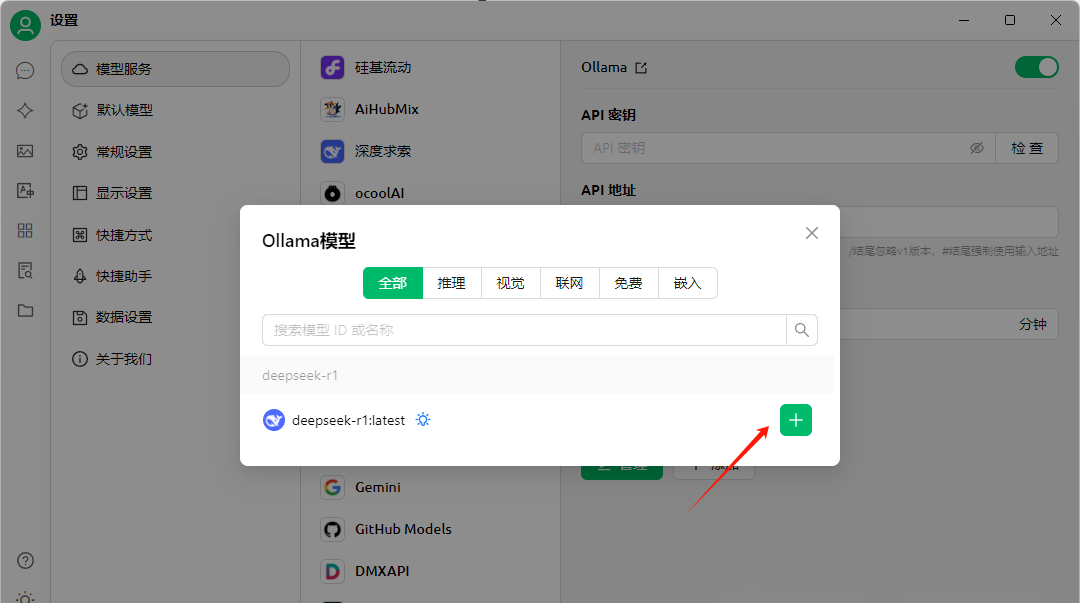Click the 分钟 keep-alive time field

(x=948, y=324)
